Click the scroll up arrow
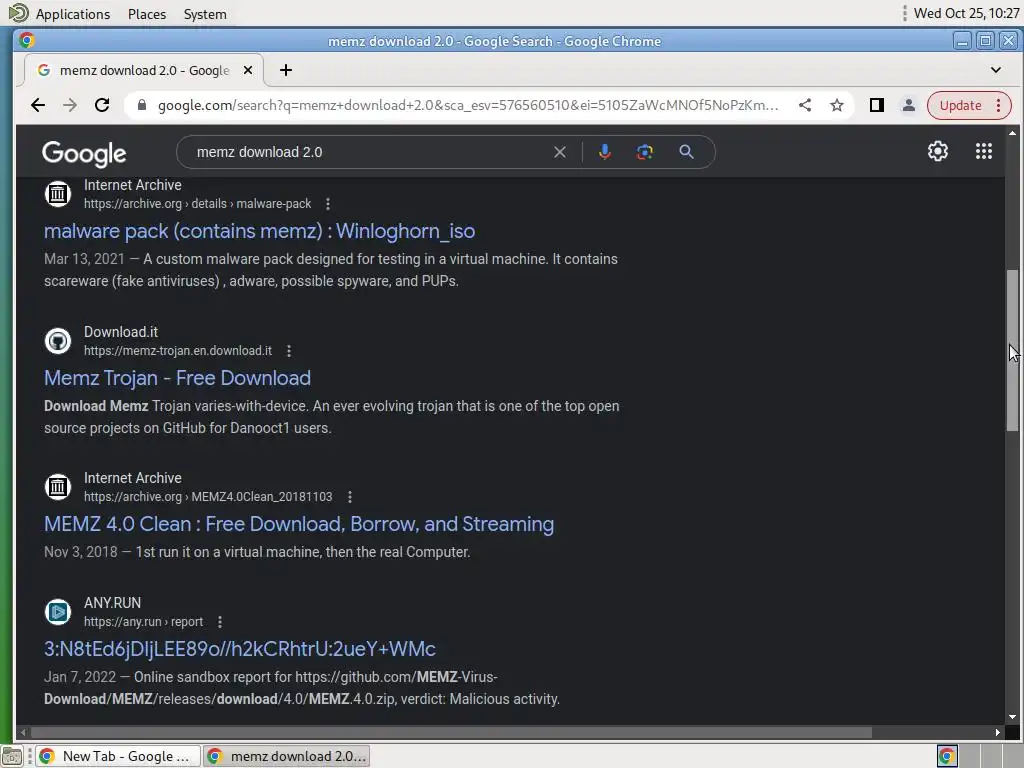 click(x=1012, y=133)
